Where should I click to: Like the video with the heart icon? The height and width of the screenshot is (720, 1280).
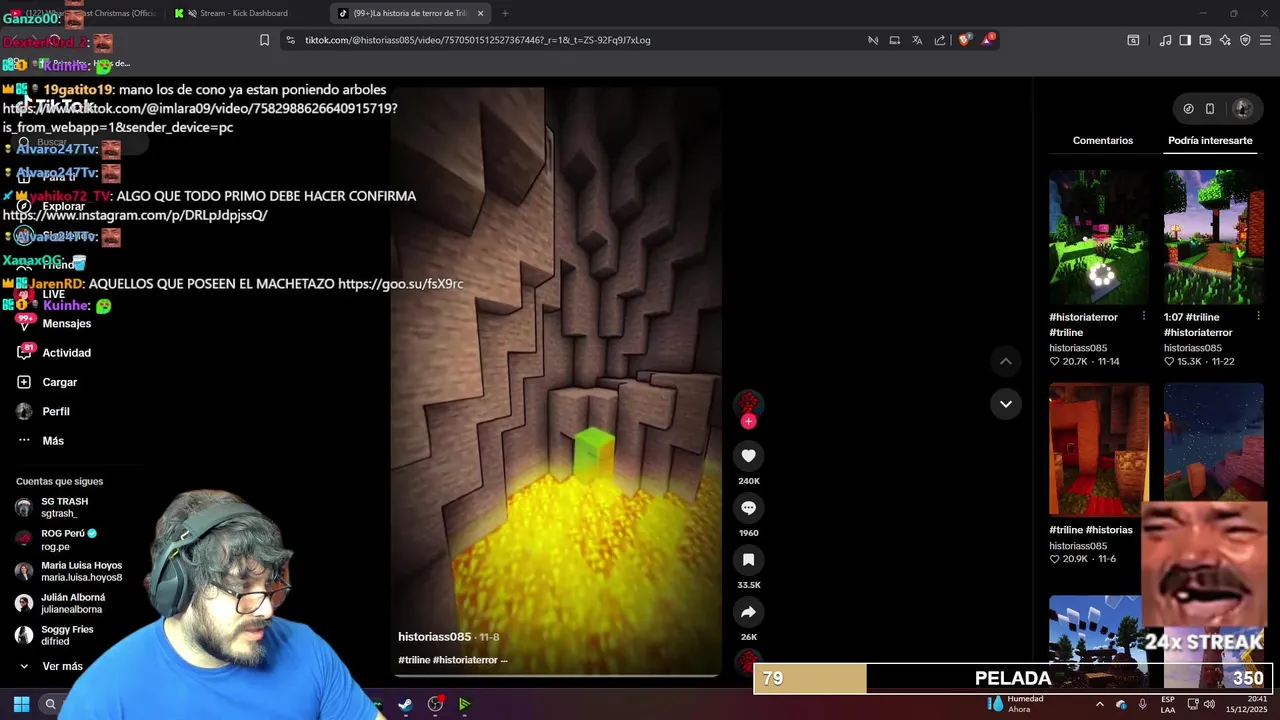click(x=748, y=456)
